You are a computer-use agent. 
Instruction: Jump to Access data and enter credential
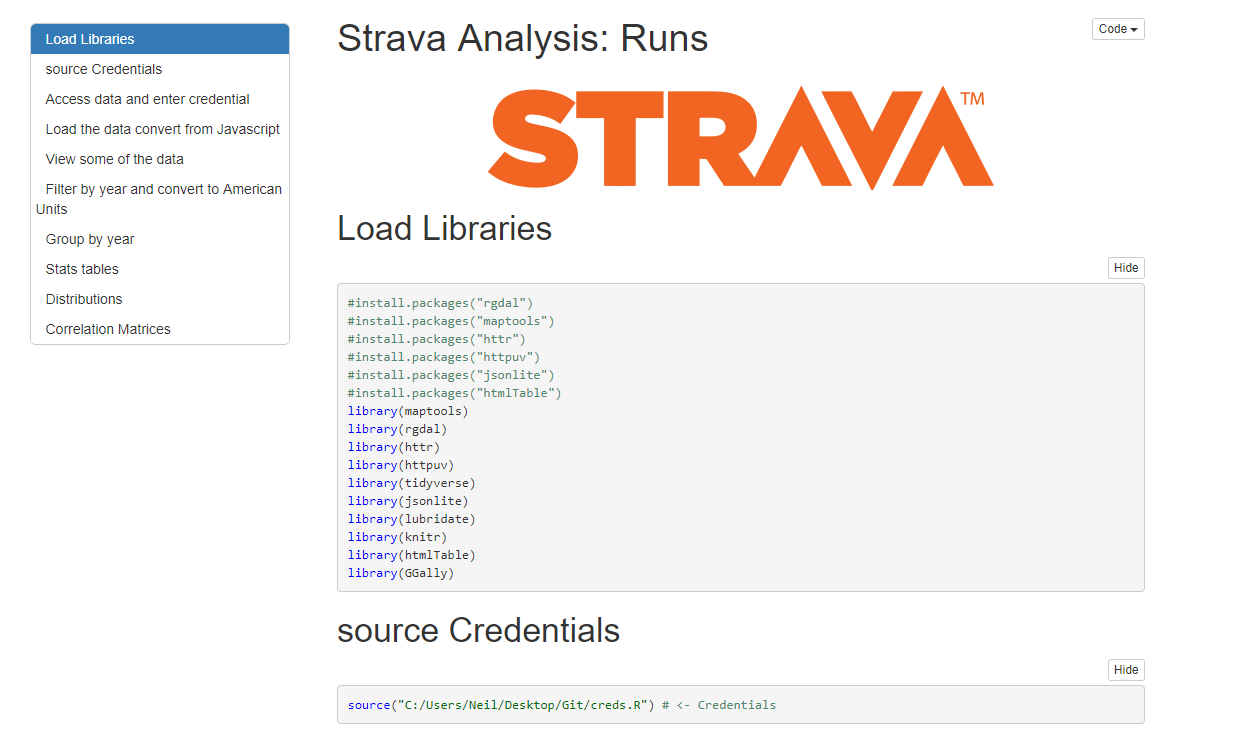click(160, 99)
